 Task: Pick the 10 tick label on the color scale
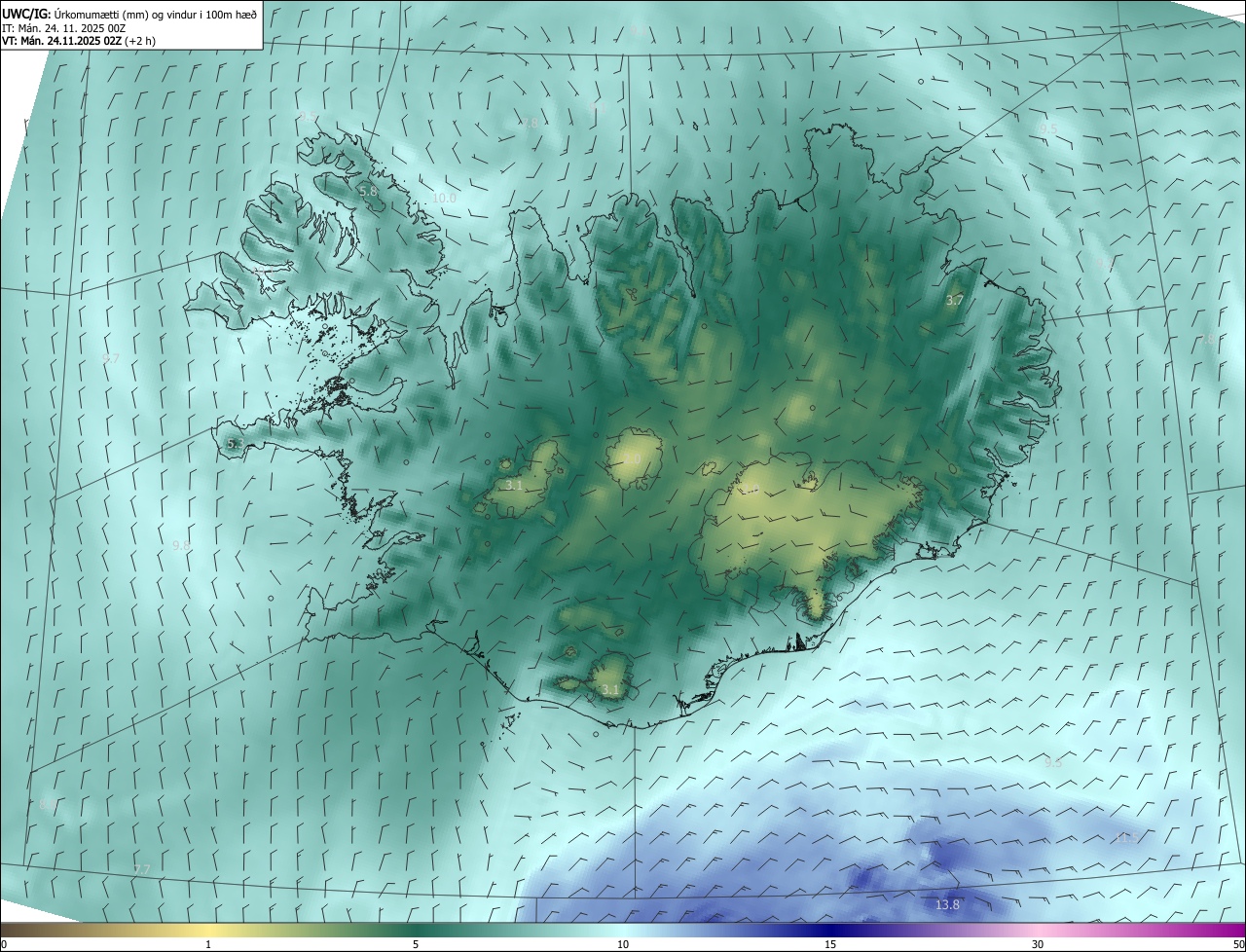point(623,945)
